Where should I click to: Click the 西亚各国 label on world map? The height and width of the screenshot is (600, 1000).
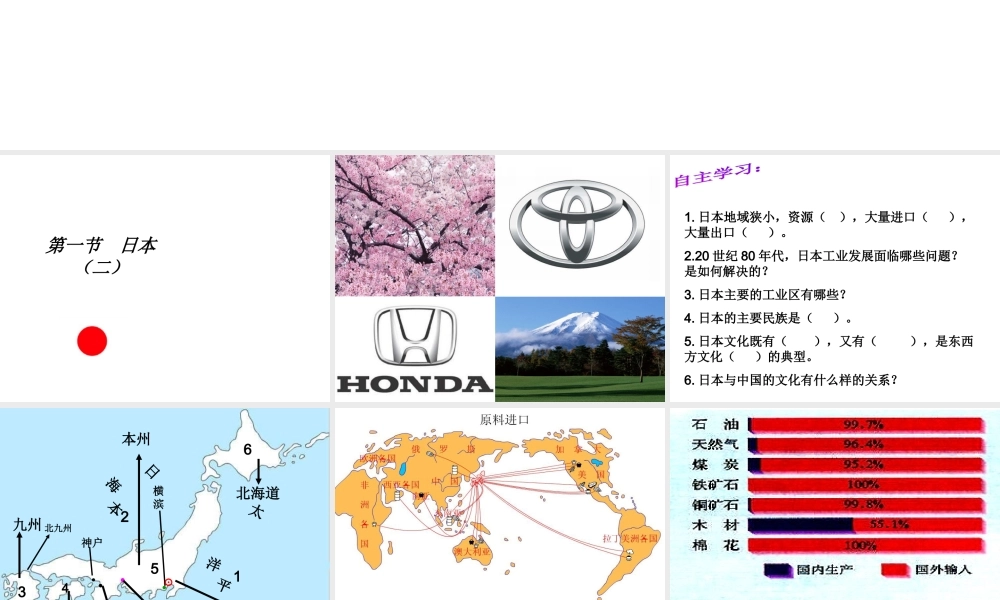point(401,485)
